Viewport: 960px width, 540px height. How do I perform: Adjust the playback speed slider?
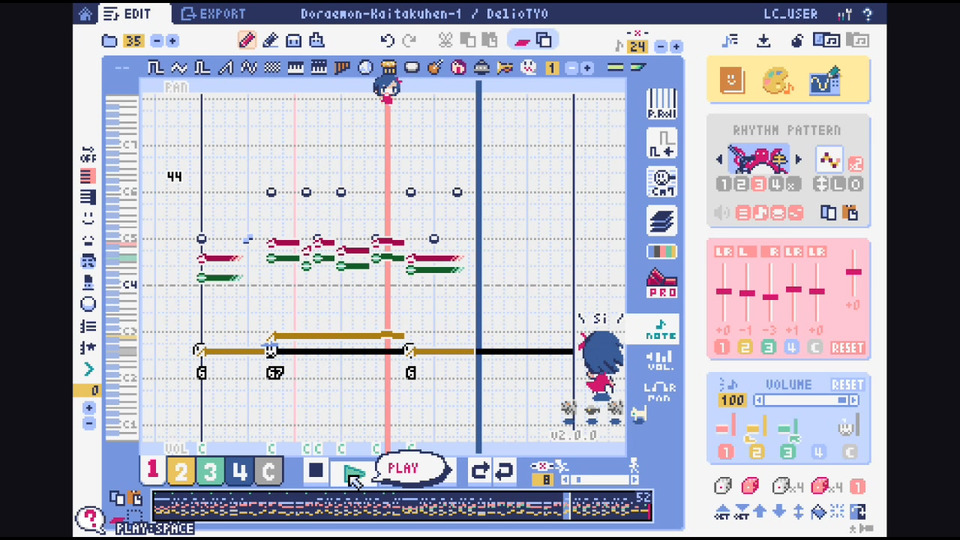pos(599,480)
